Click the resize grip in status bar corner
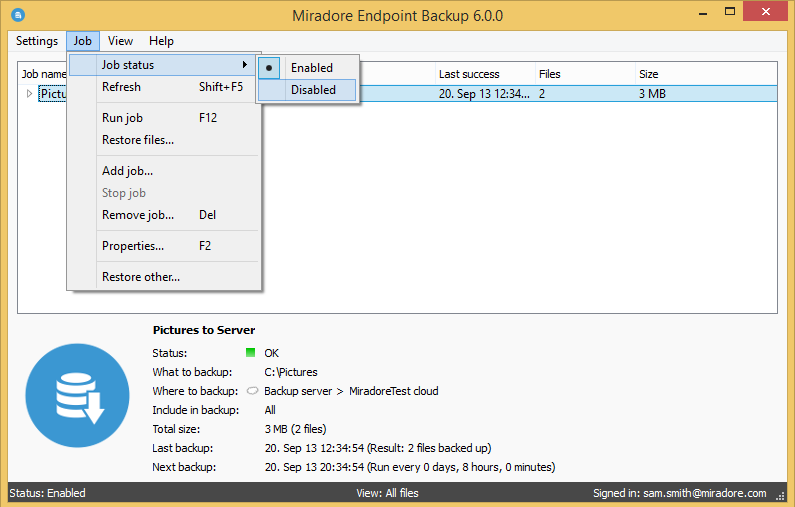795x507 pixels. tap(780, 496)
